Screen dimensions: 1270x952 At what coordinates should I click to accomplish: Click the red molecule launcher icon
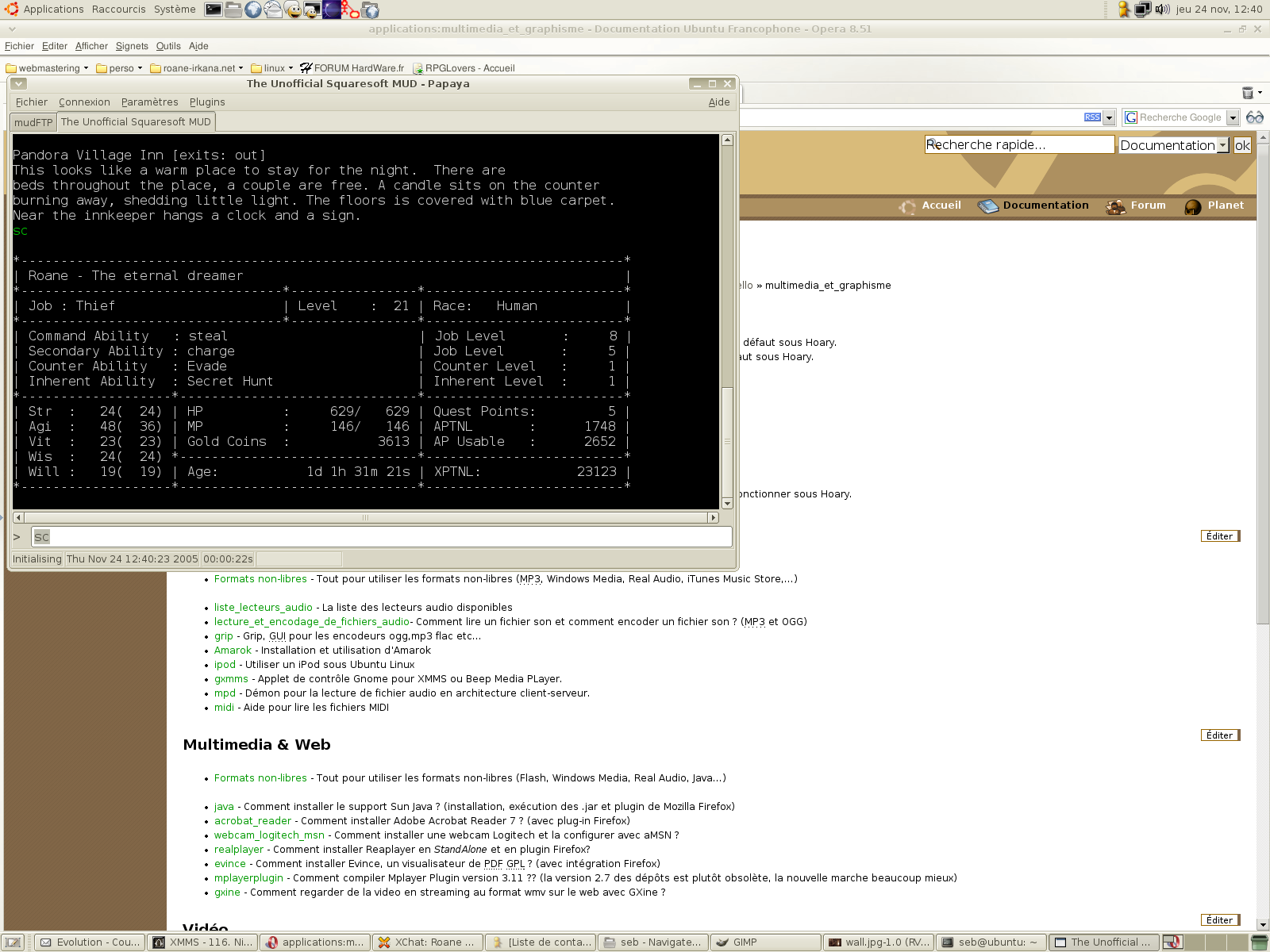coord(351,10)
